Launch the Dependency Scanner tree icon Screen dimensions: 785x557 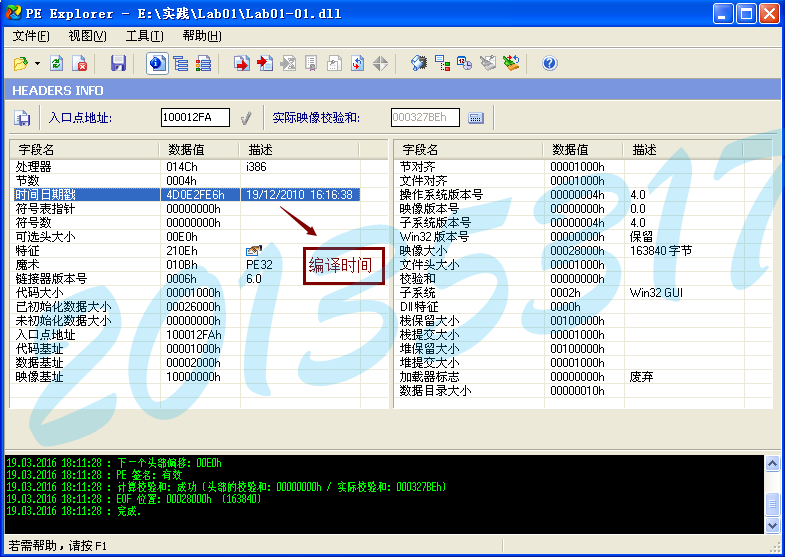pos(443,64)
